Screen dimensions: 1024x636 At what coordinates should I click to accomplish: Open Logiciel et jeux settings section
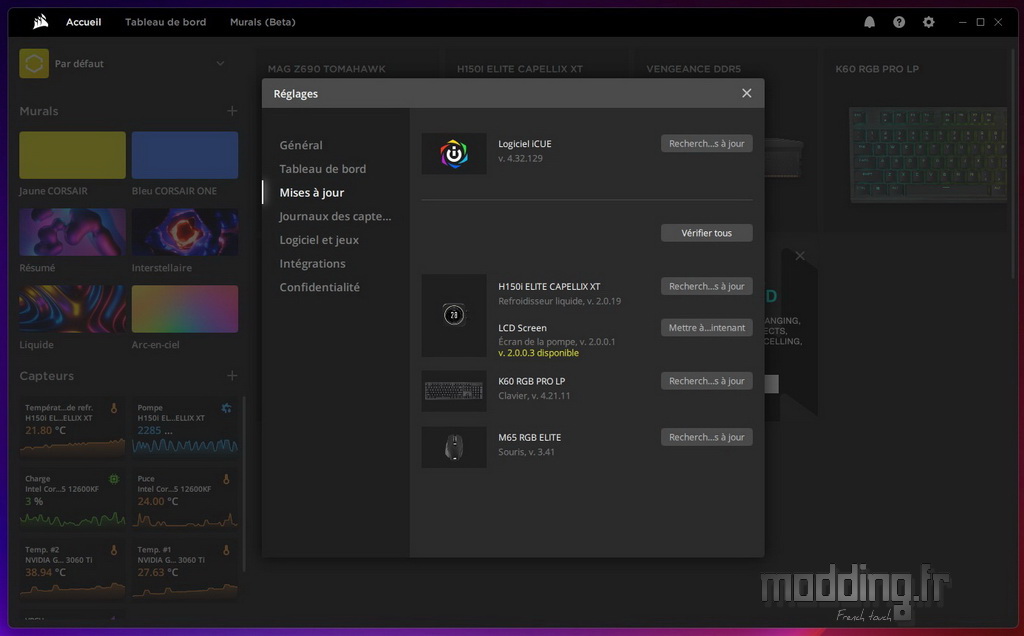pos(319,240)
